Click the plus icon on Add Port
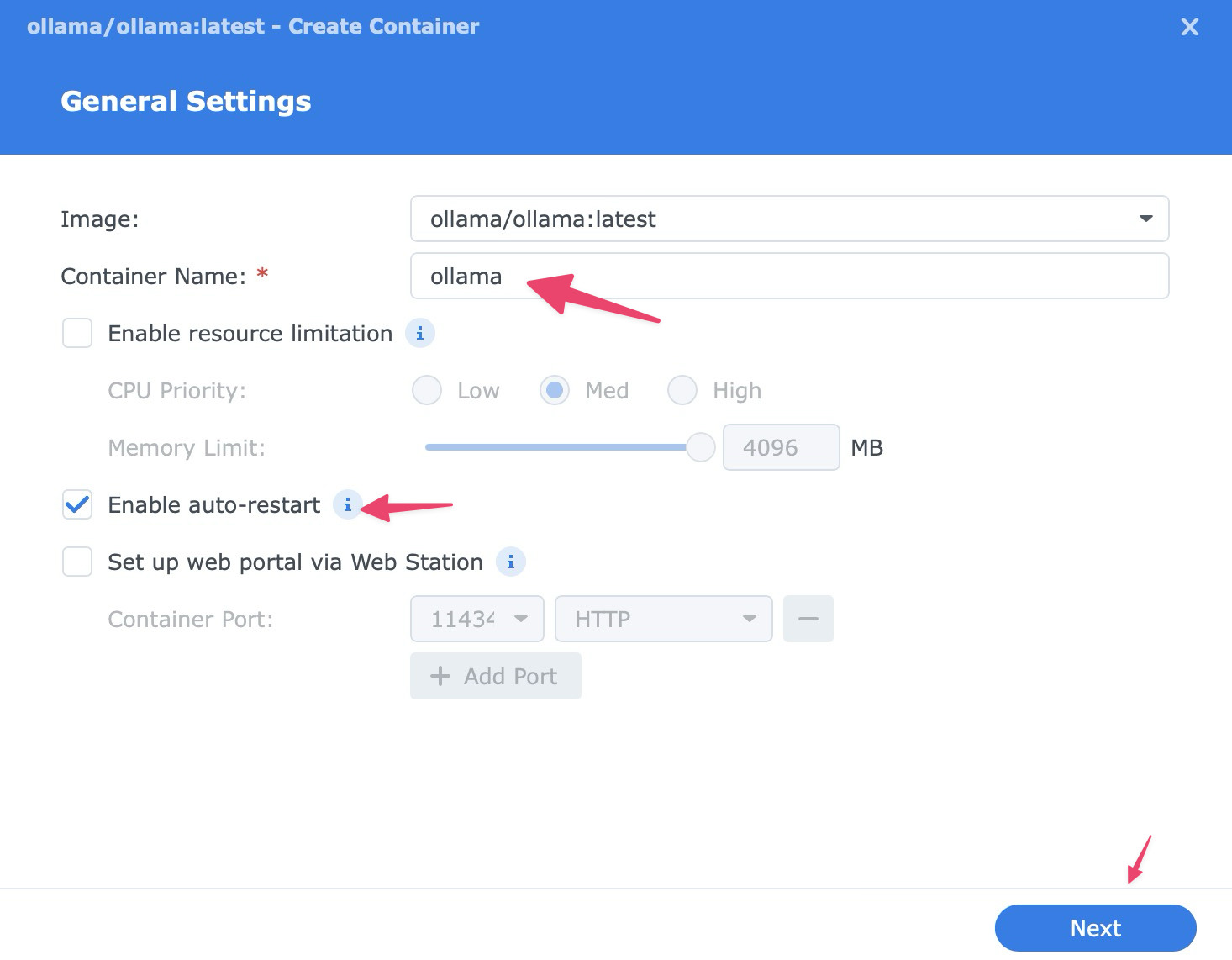 pos(440,676)
